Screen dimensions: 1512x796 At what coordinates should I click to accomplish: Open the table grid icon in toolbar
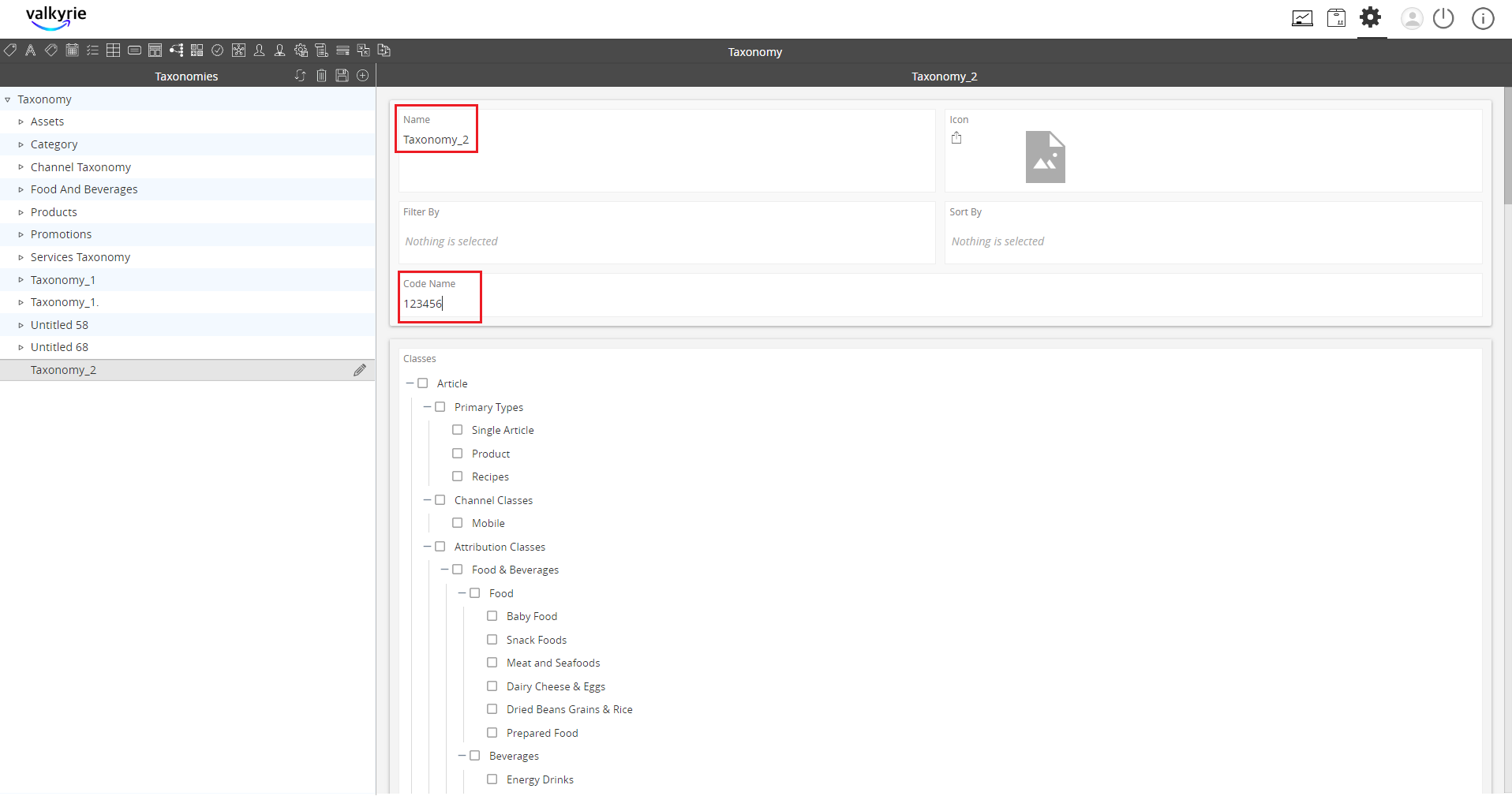pos(114,50)
